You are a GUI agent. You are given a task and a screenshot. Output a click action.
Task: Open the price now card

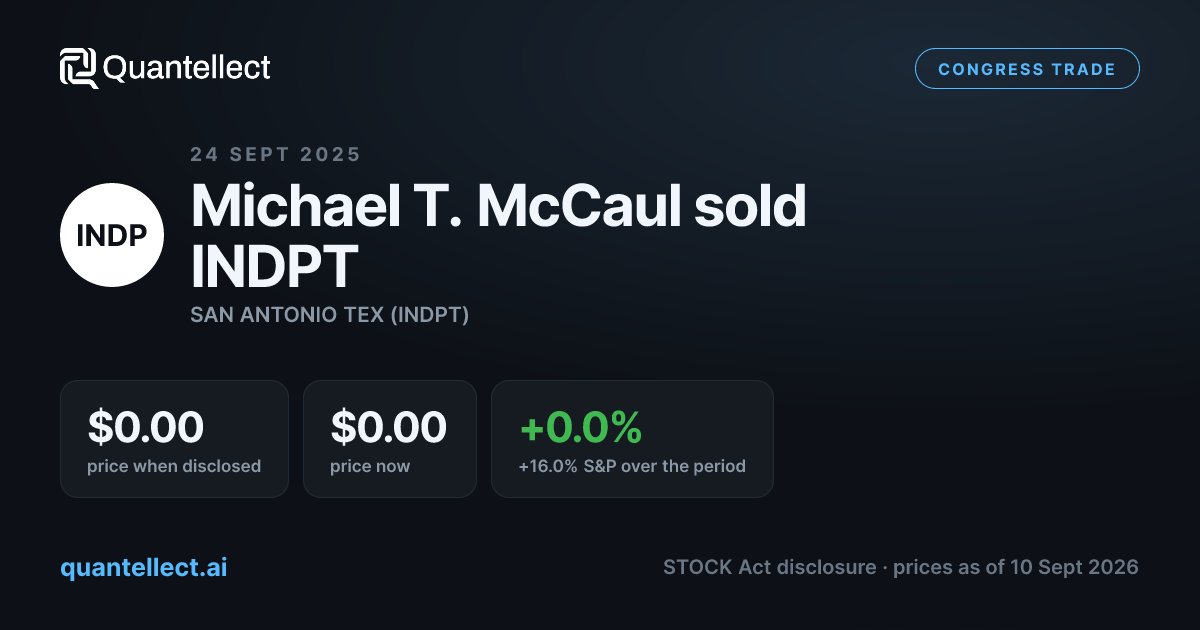coord(391,439)
